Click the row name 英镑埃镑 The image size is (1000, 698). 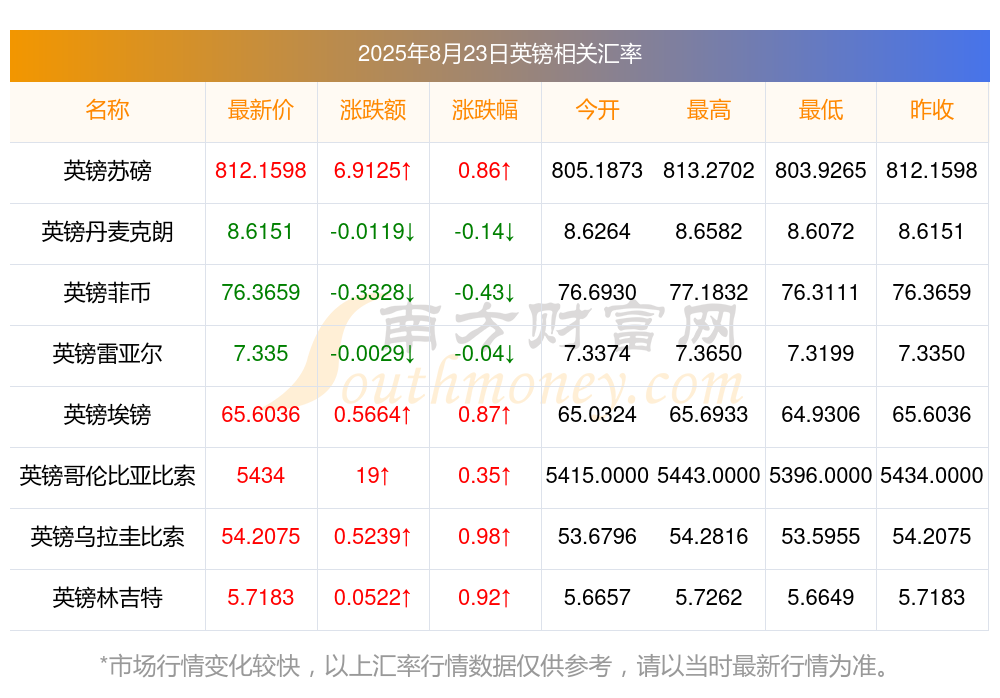coord(107,415)
